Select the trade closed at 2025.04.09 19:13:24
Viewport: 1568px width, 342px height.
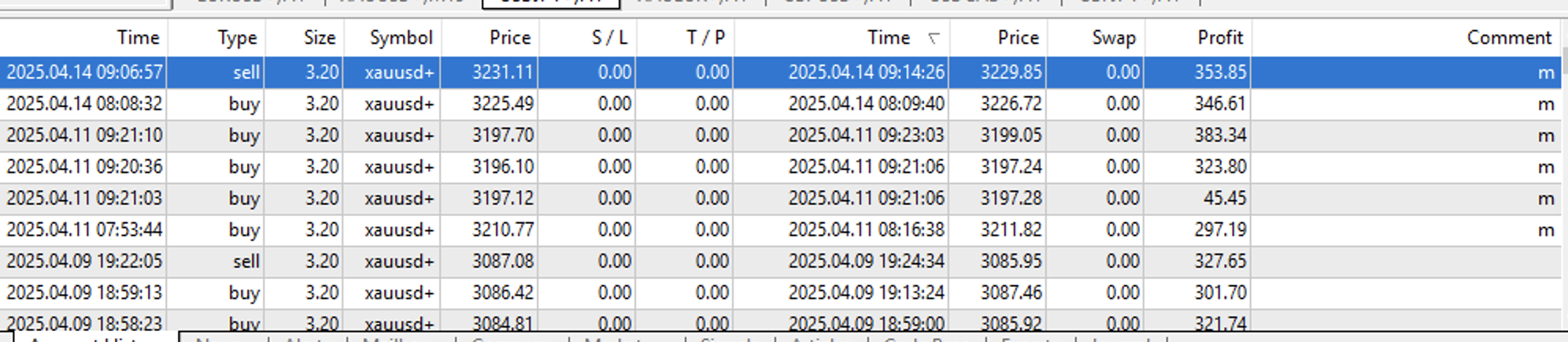pos(866,293)
